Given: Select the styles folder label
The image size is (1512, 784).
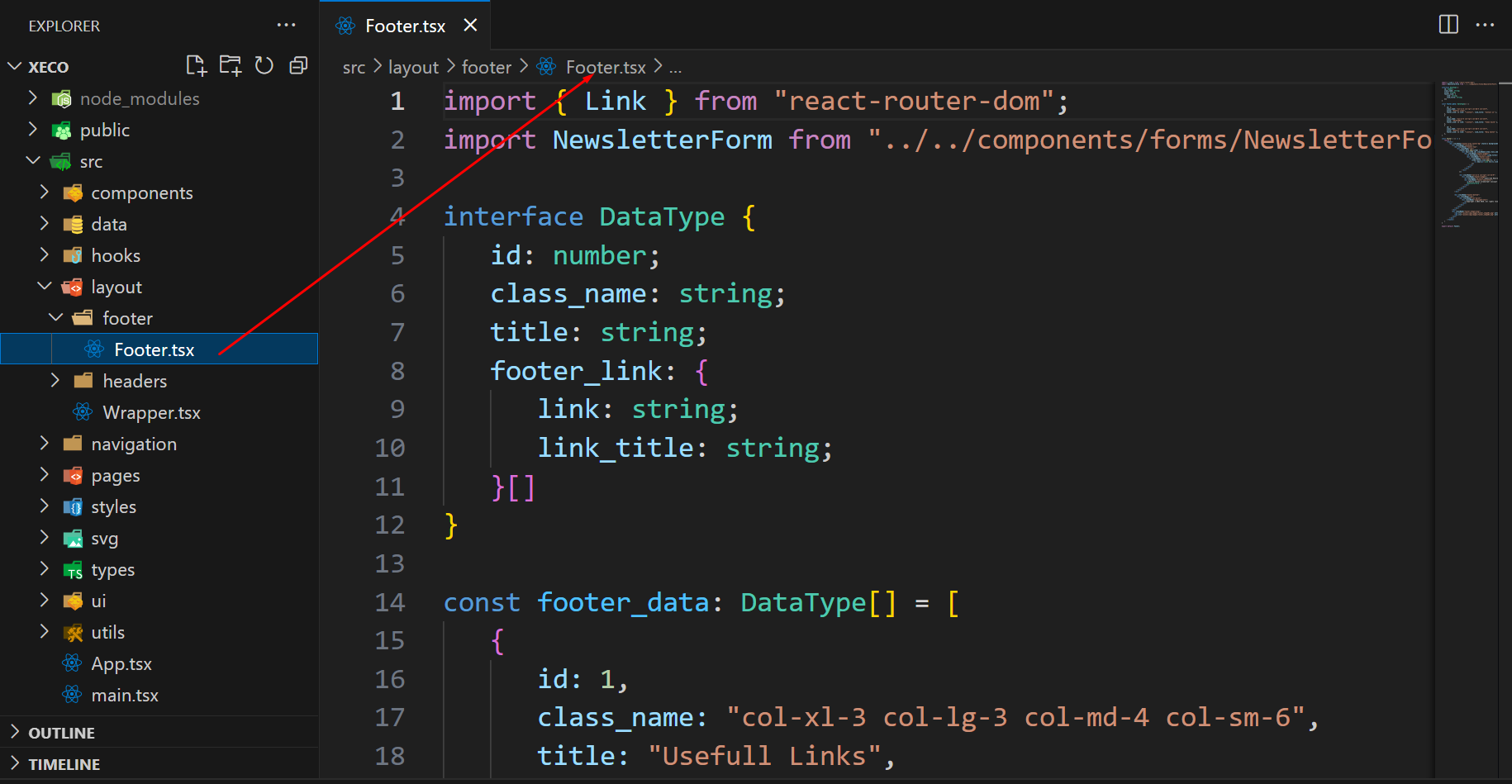Looking at the screenshot, I should pyautogui.click(x=114, y=507).
